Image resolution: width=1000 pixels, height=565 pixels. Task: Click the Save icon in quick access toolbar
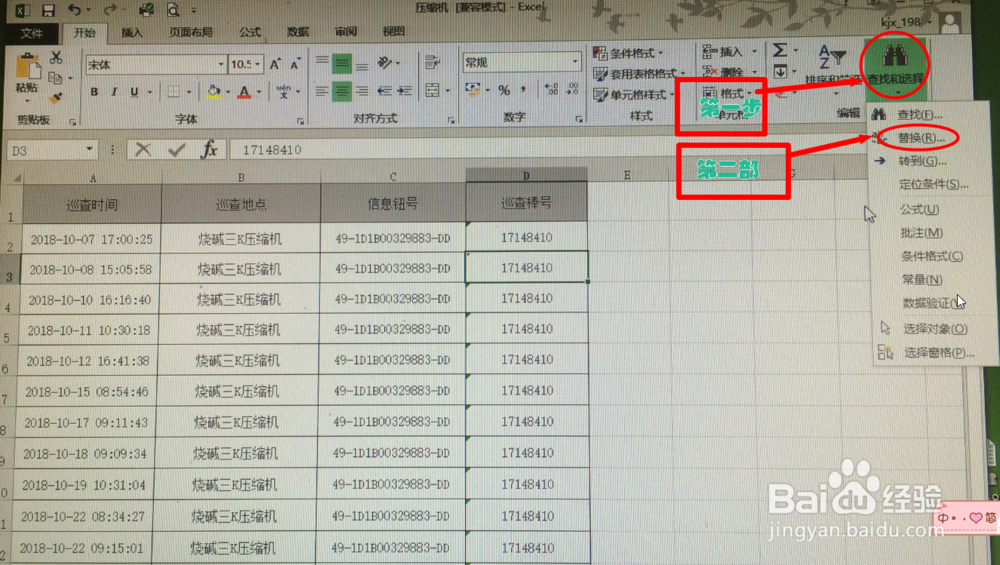point(48,10)
